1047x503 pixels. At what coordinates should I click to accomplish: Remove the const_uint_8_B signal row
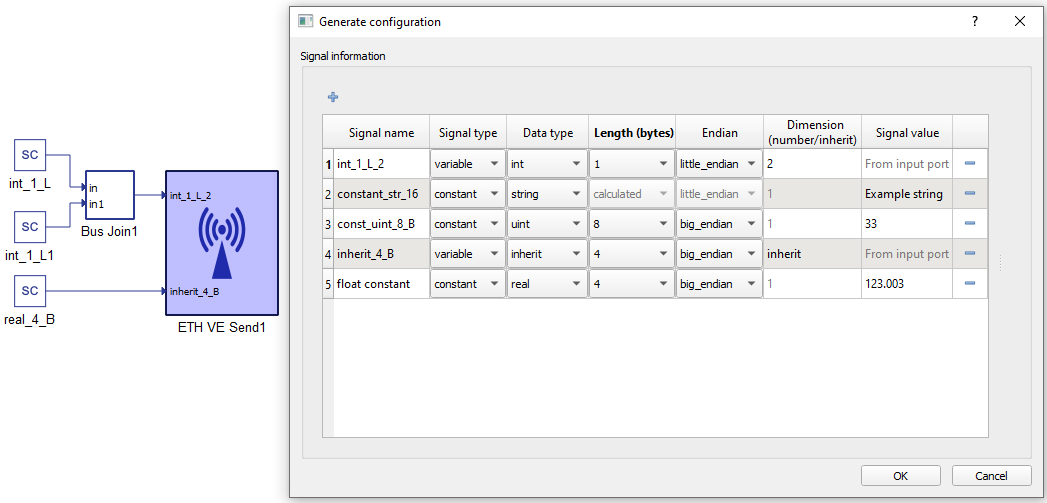[969, 223]
